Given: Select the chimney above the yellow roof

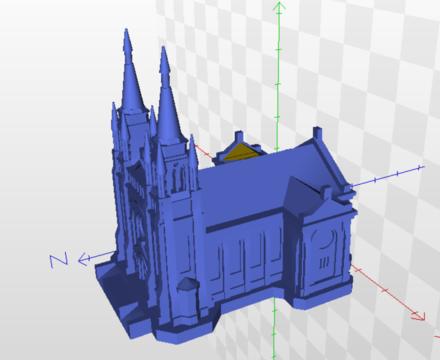Looking at the screenshot, I should click(239, 136).
